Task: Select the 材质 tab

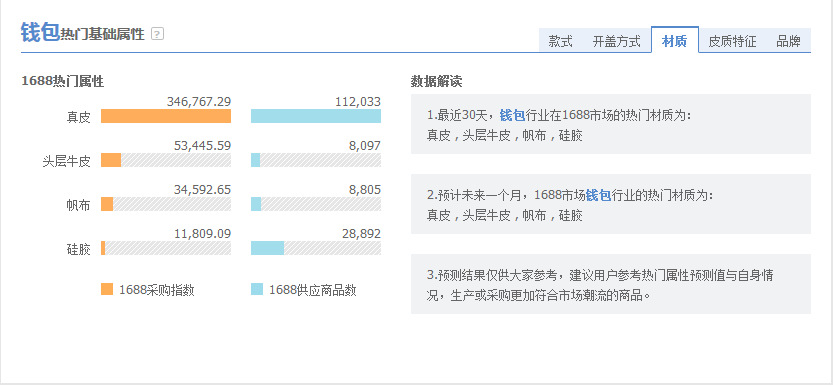Action: click(x=675, y=40)
